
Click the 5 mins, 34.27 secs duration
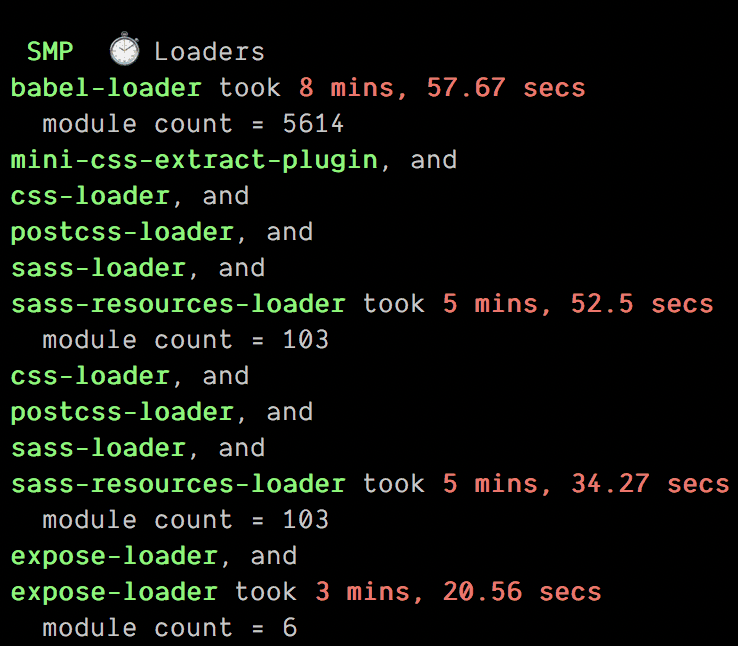click(x=586, y=484)
